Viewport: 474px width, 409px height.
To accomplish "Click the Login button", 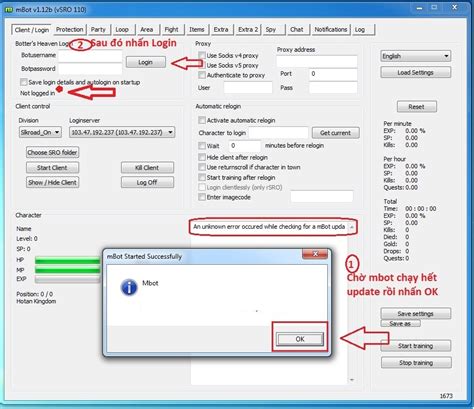I will click(x=145, y=62).
